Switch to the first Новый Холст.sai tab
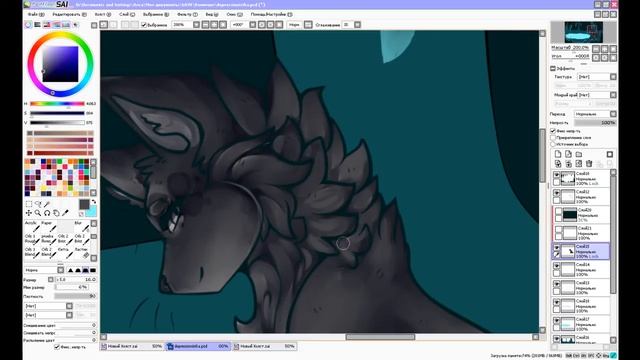 pyautogui.click(x=132, y=346)
